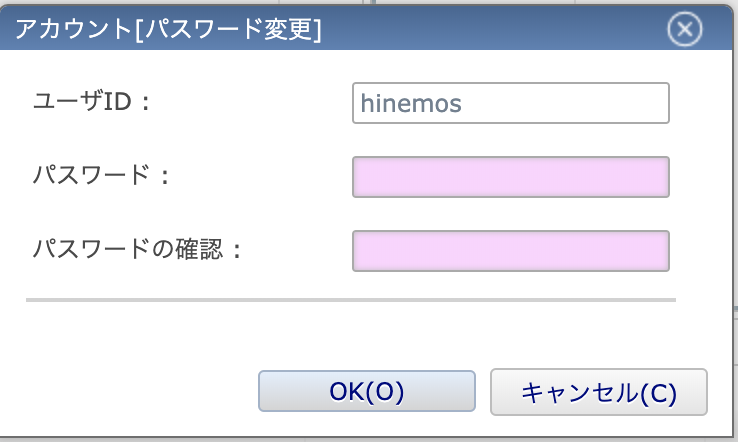738x442 pixels.
Task: Focus the パスワード input field
Action: coord(511,177)
